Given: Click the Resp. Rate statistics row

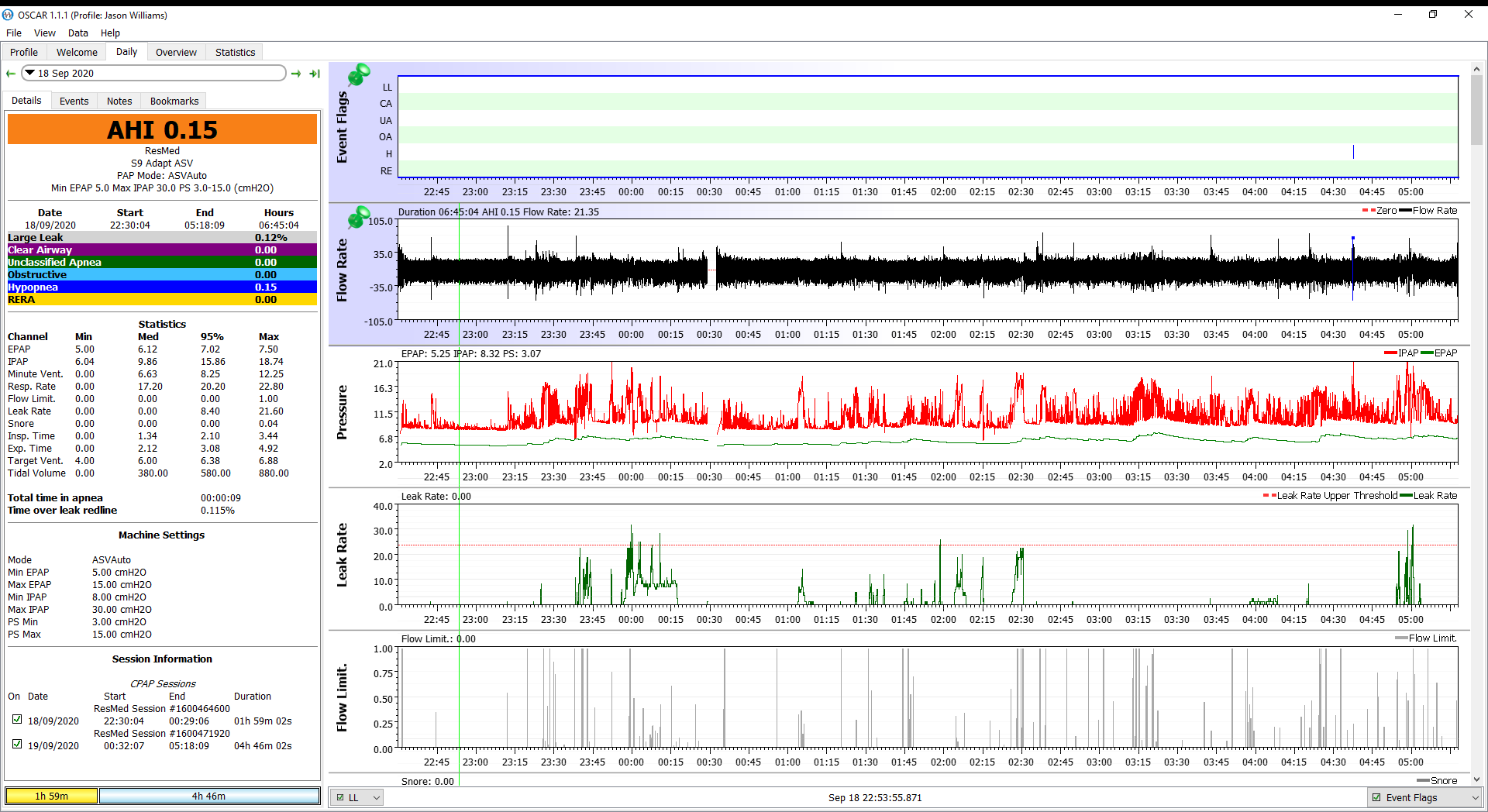Looking at the screenshot, I should point(162,386).
